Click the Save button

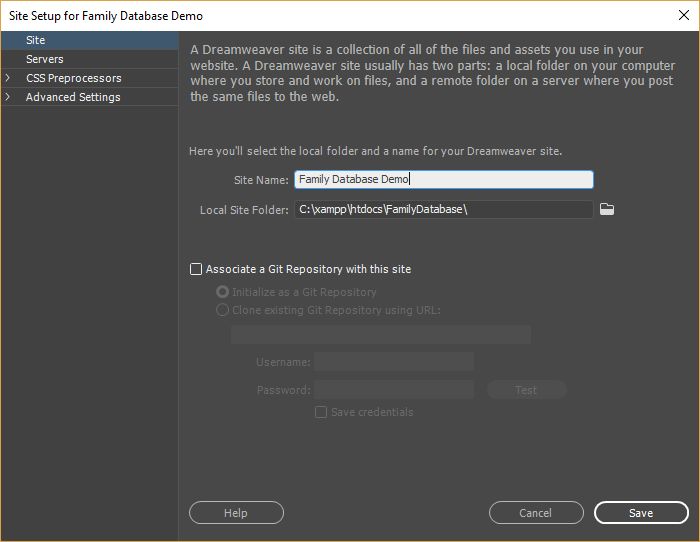[641, 513]
